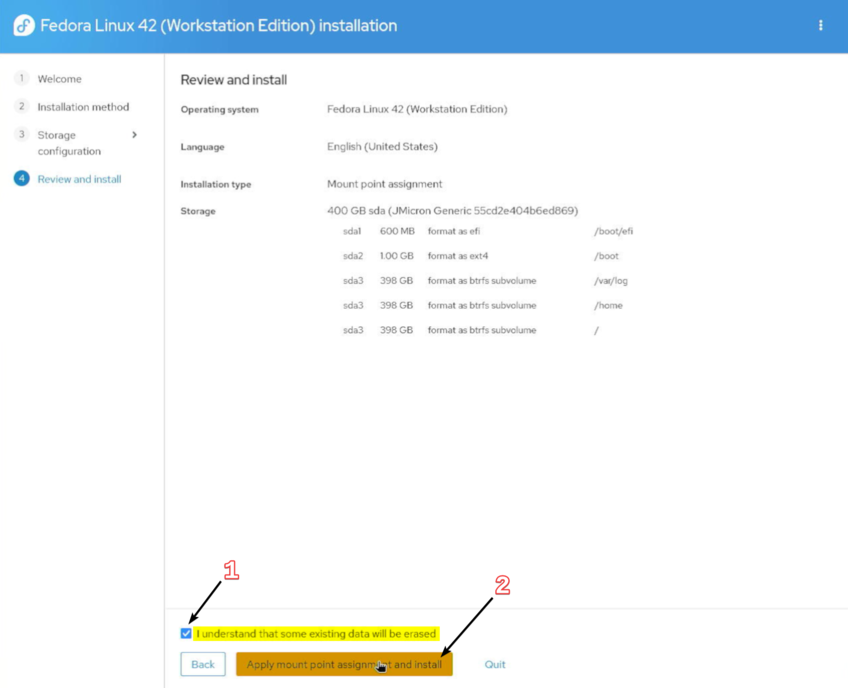Click step number 3 circle
This screenshot has height=688, width=848.
tap(22, 134)
